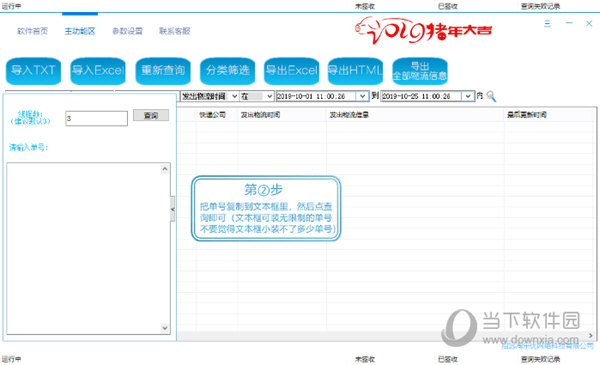Click the text area scroll-down arrow
The image size is (600, 365).
165,328
